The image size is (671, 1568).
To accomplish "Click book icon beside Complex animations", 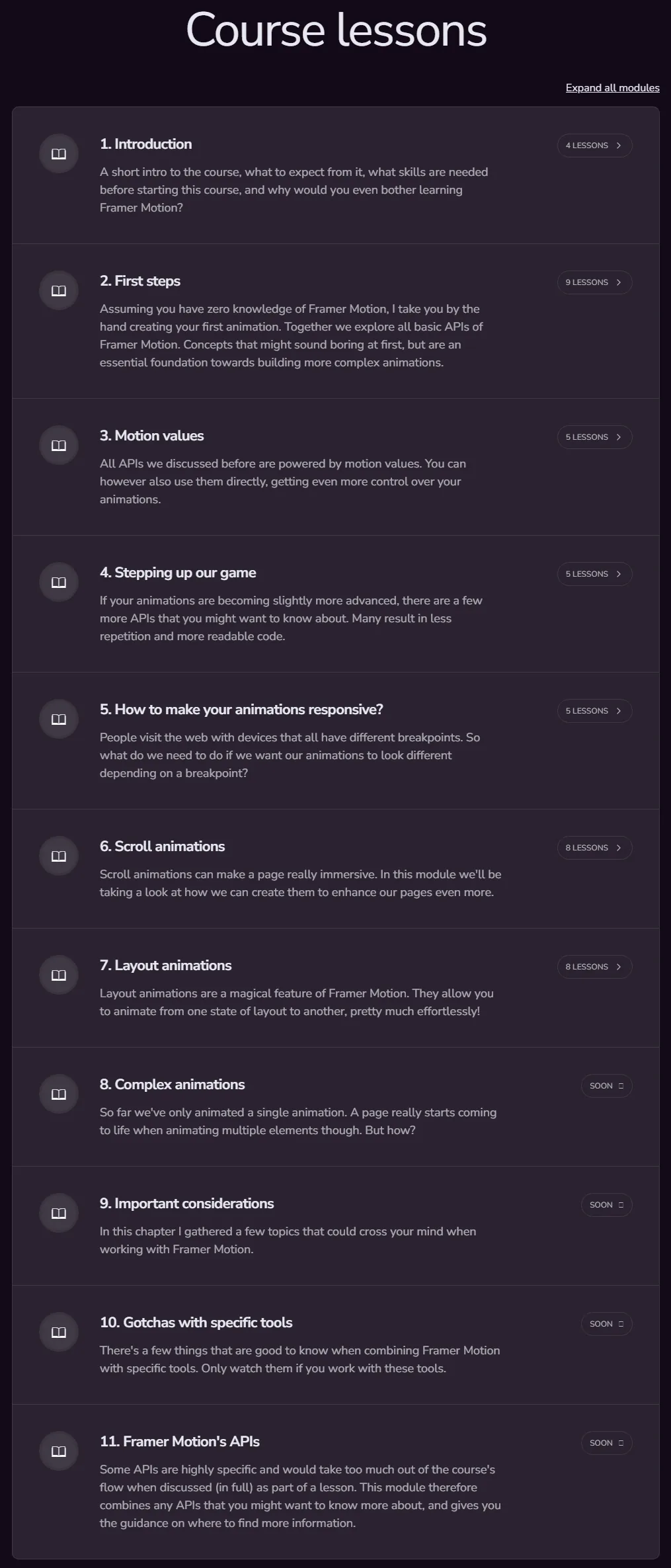I will click(x=59, y=1094).
